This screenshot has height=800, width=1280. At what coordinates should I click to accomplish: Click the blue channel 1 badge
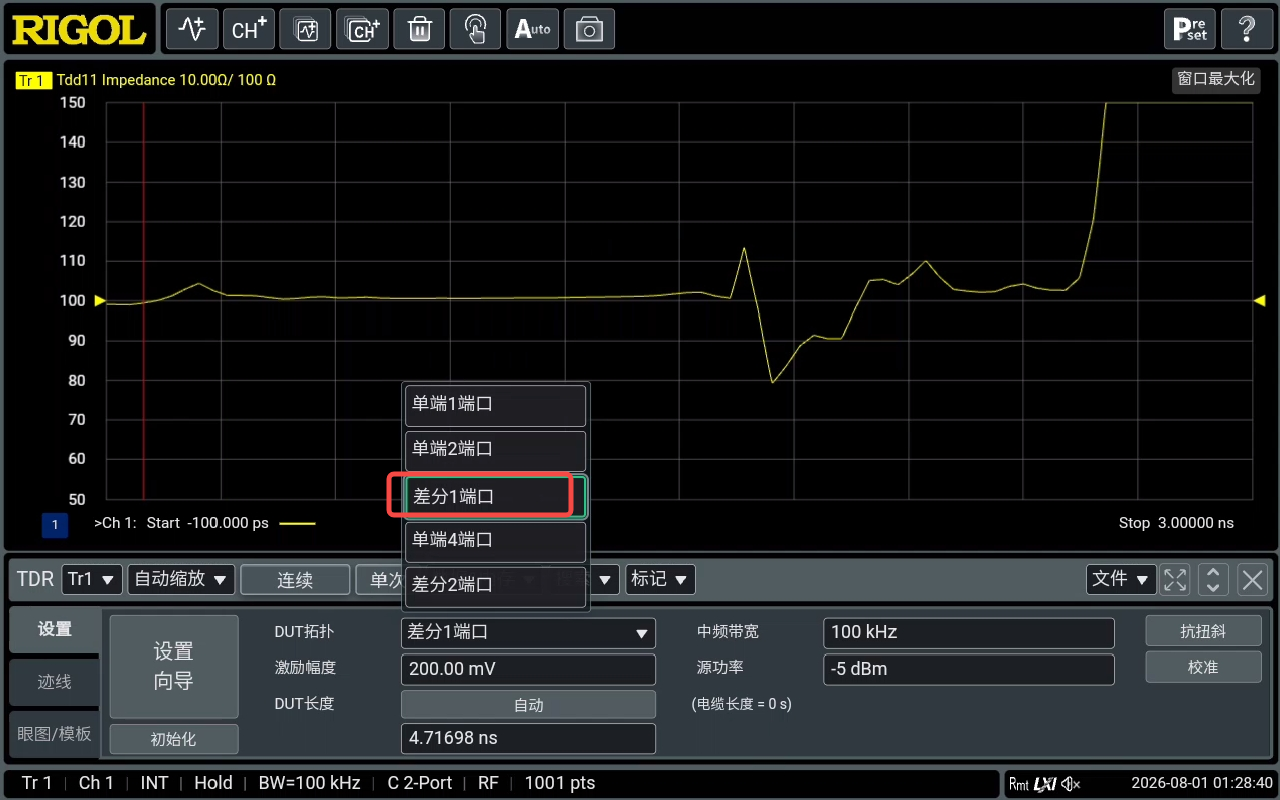54,524
